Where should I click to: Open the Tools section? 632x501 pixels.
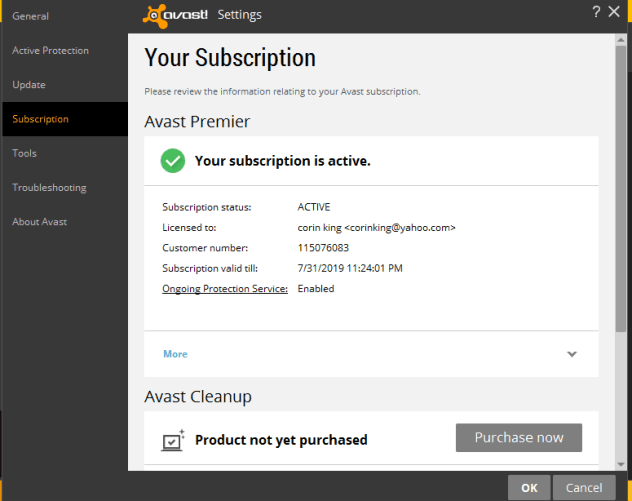[25, 153]
